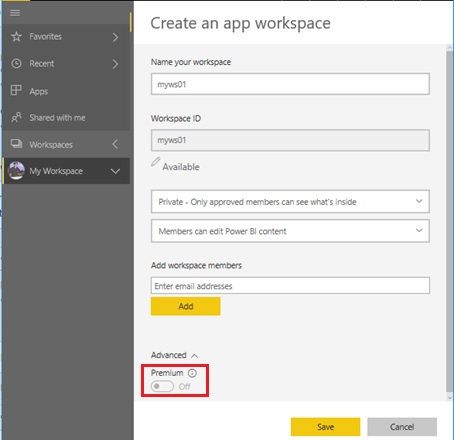Click the Shared with me people icon

tap(16, 117)
